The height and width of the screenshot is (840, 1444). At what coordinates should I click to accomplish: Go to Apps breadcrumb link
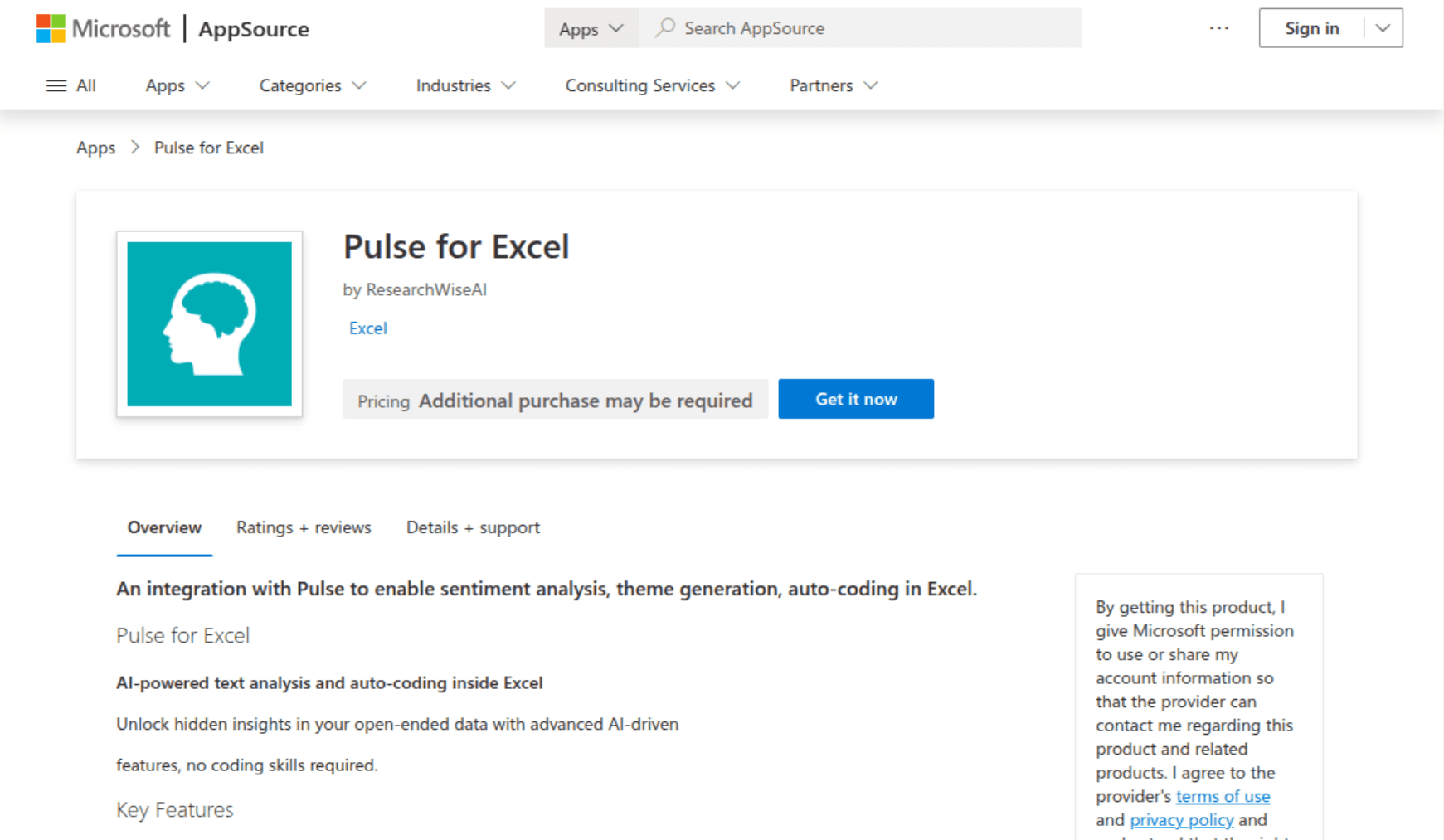tap(95, 148)
